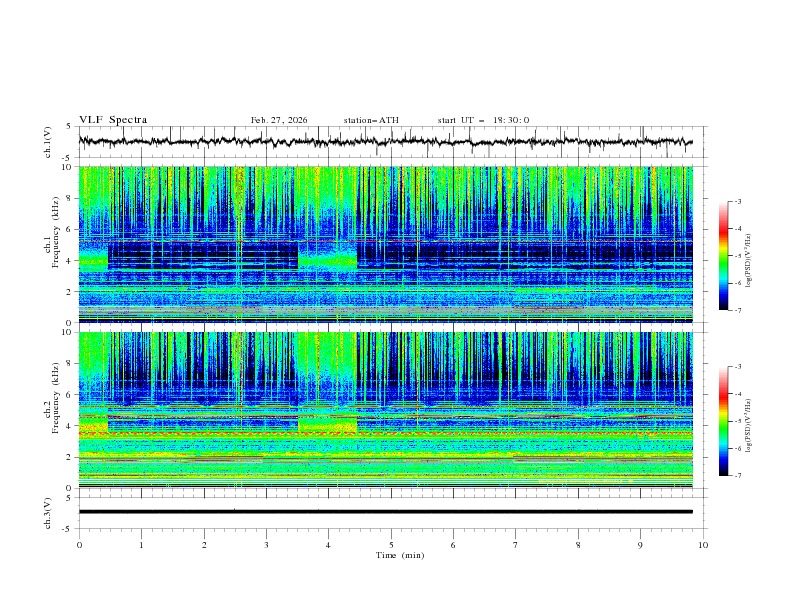Click the ch.2 spectrogram color bar
Image resolution: width=792 pixels, height=612 pixels.
pos(723,421)
